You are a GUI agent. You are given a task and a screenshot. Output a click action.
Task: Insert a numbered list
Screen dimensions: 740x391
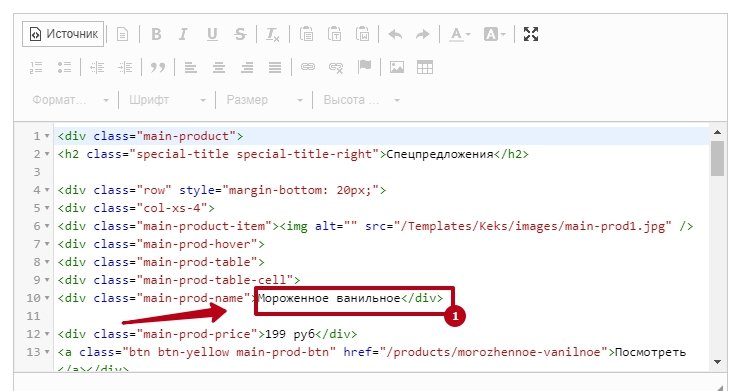click(36, 68)
